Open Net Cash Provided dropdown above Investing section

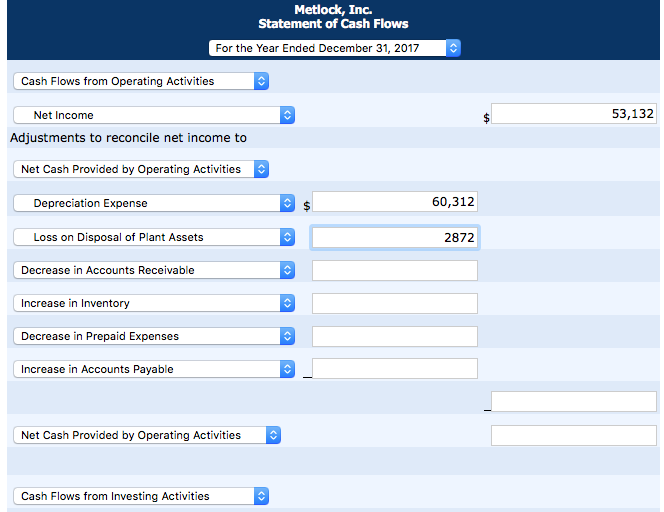pyautogui.click(x=147, y=435)
